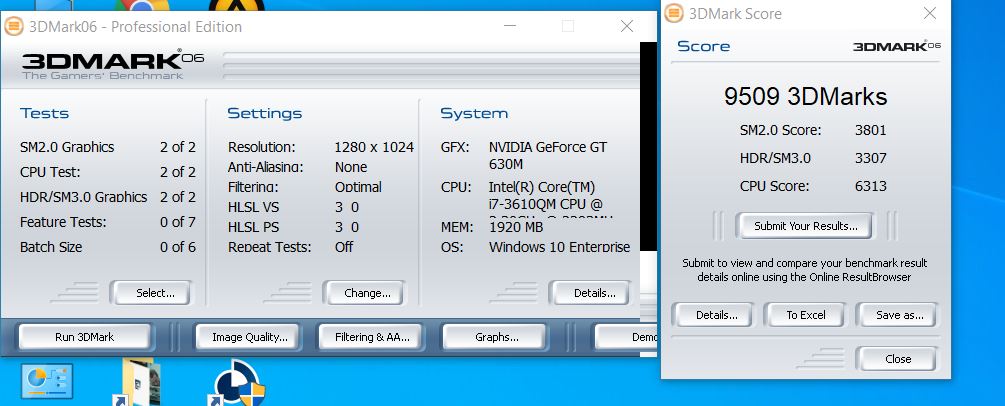Select the chart-window desktop icon at bottom left

pos(47,381)
